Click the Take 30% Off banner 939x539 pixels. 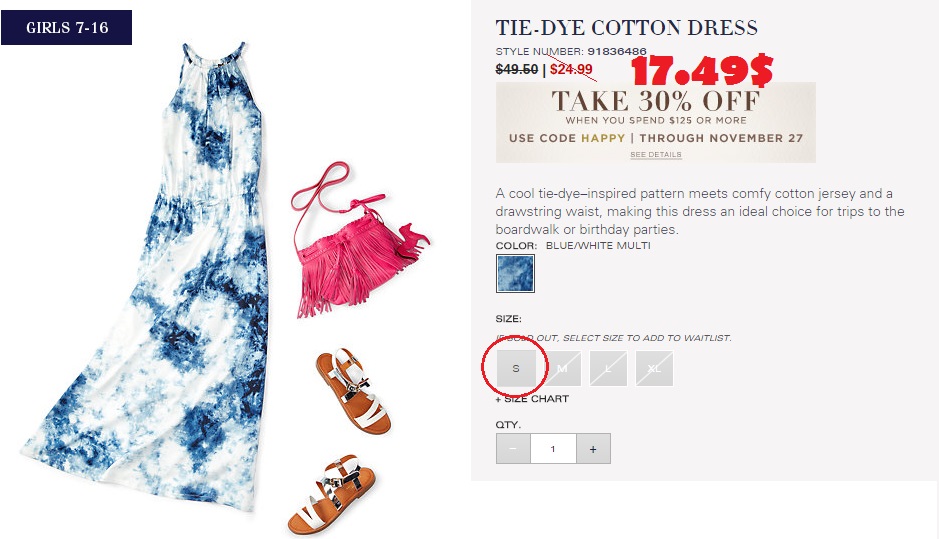(656, 122)
